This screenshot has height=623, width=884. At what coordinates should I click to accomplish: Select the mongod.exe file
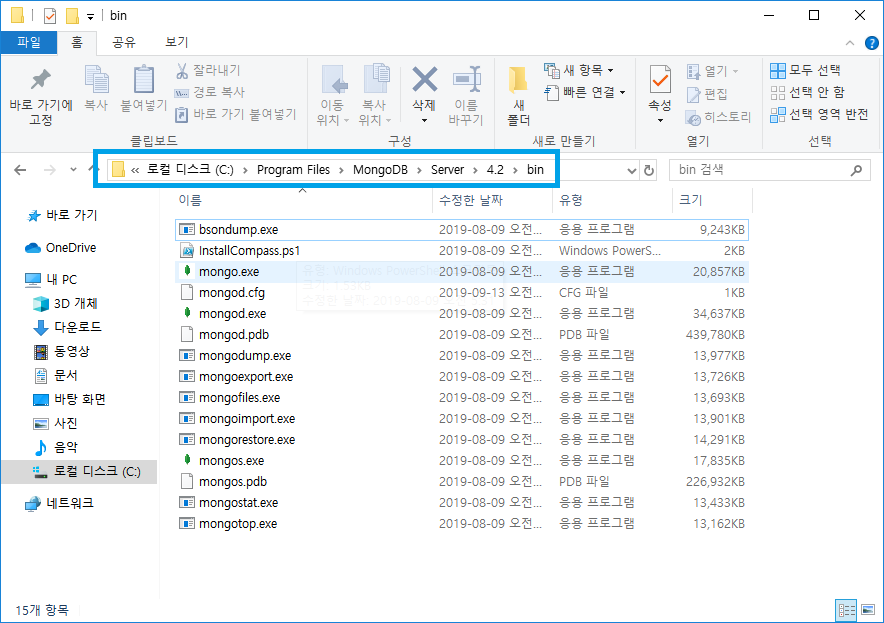(462, 313)
